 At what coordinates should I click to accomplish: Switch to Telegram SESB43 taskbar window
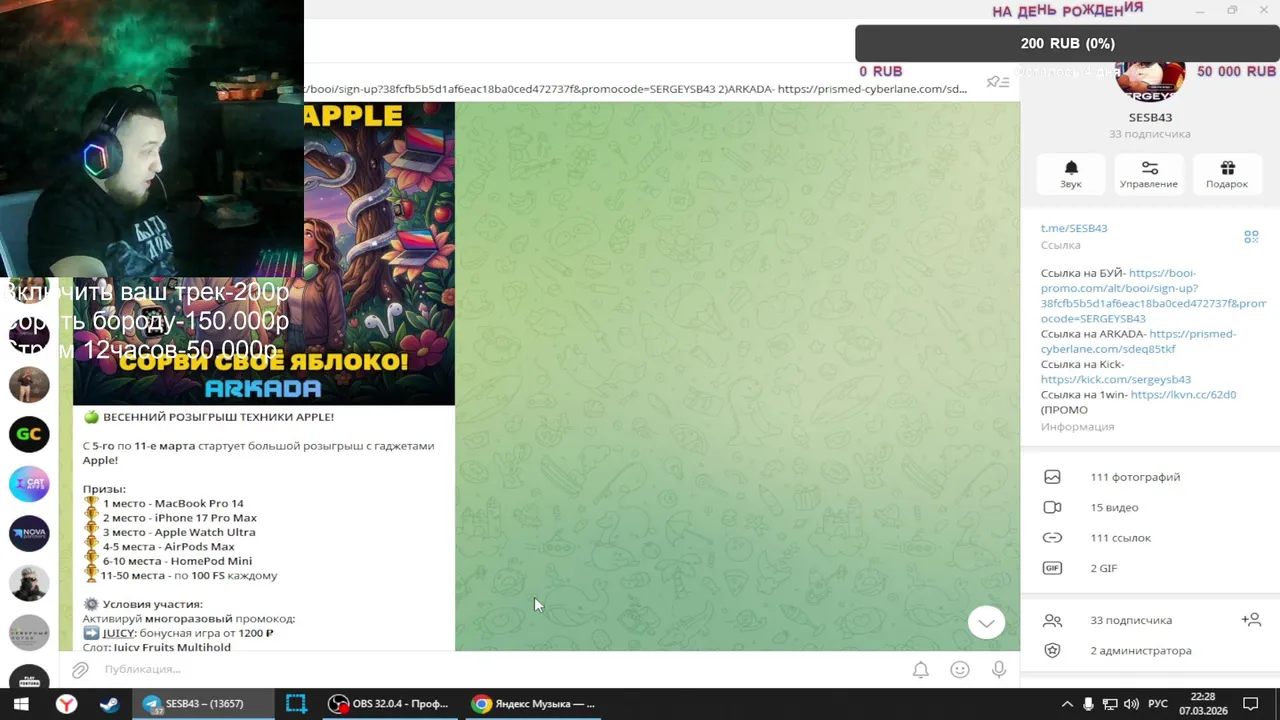[x=202, y=704]
